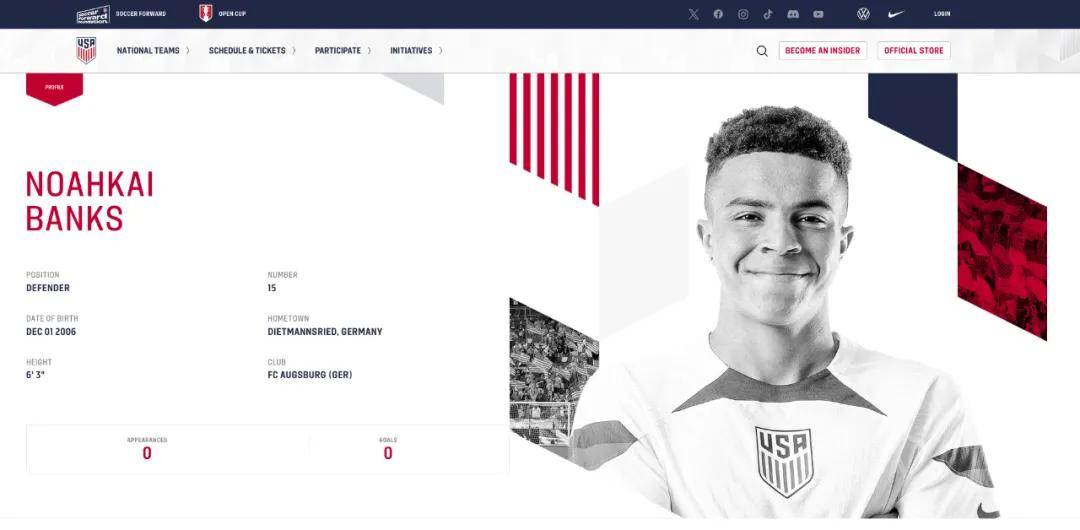Expand the Schedule & Tickets menu
This screenshot has width=1080, height=530.
point(252,50)
